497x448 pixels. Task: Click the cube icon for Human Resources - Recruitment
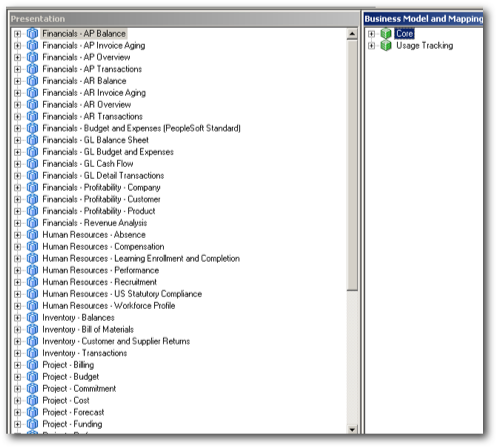(x=32, y=282)
